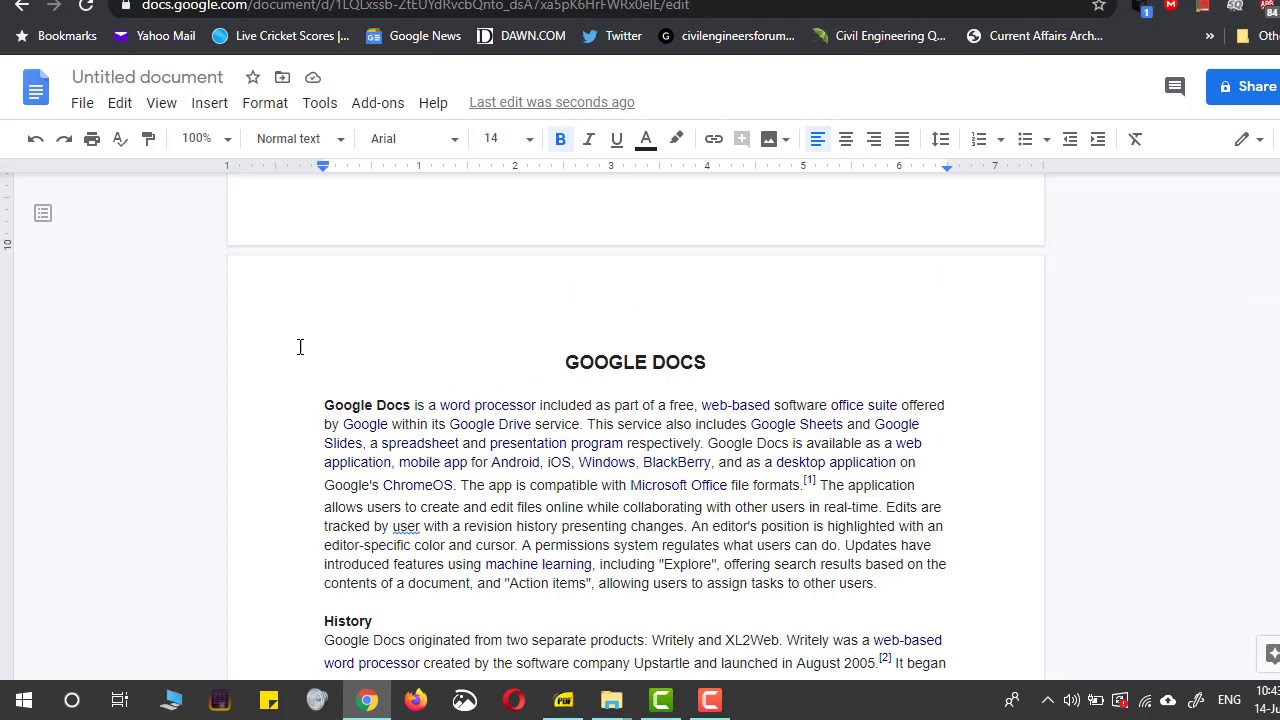Open the Yahoo Mail bookmark
This screenshot has height=720, width=1280.
click(154, 36)
